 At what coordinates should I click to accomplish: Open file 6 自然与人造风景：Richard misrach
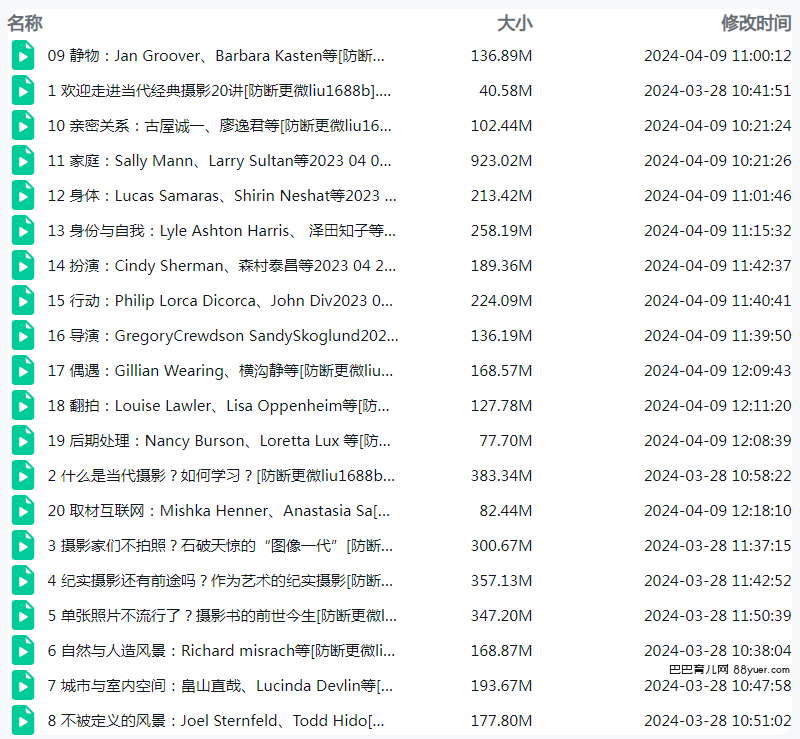[221, 651]
